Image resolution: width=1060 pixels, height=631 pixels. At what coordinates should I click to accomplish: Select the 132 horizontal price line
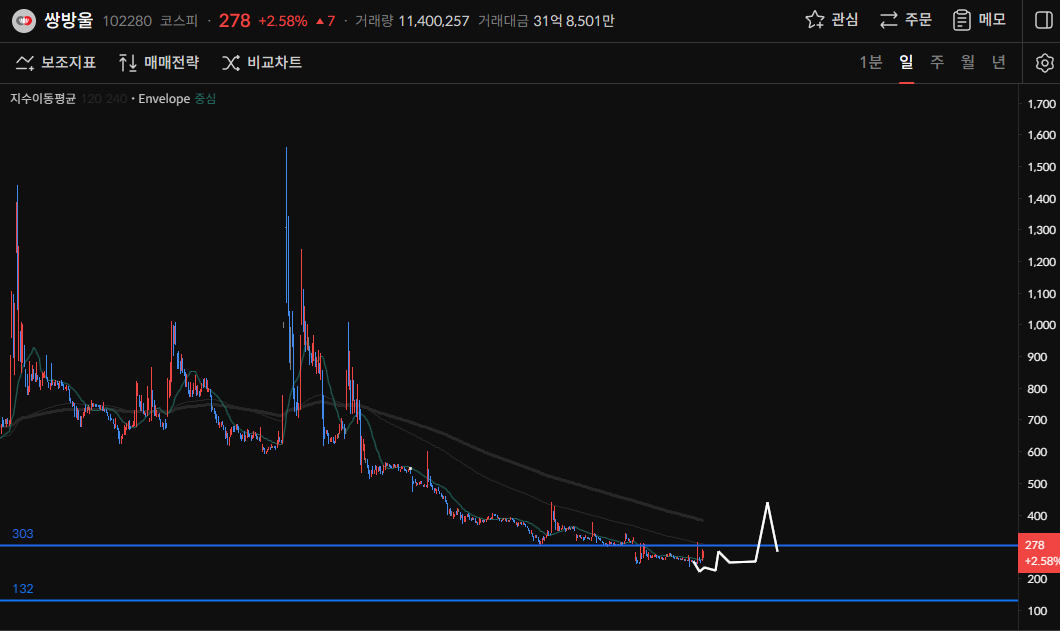400,601
